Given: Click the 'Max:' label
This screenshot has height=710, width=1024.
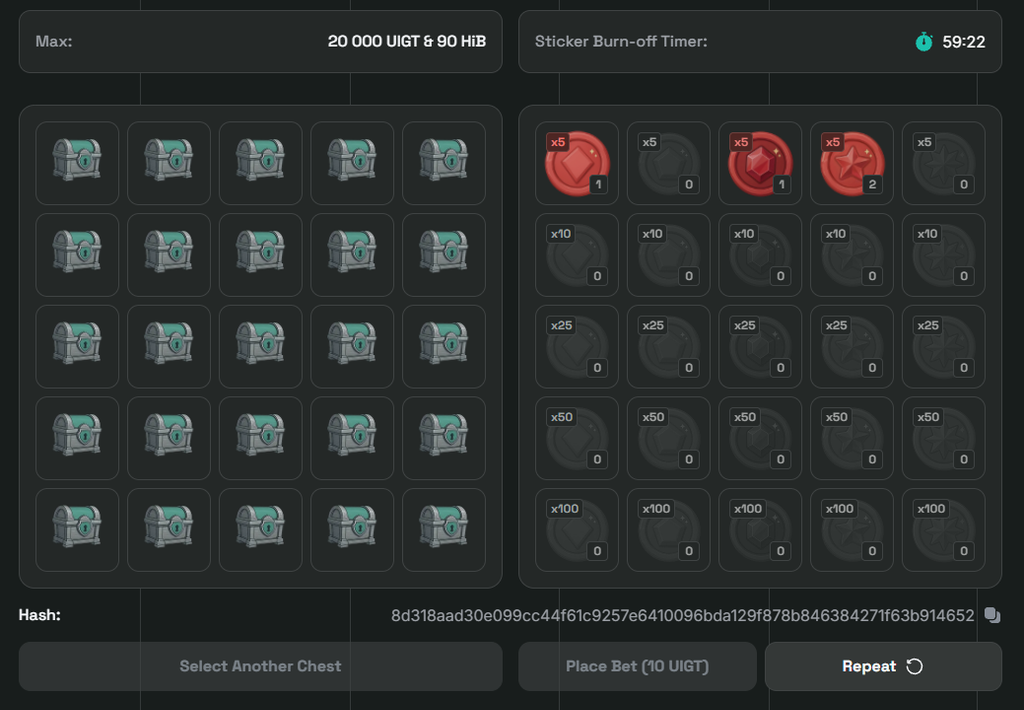Looking at the screenshot, I should point(54,41).
